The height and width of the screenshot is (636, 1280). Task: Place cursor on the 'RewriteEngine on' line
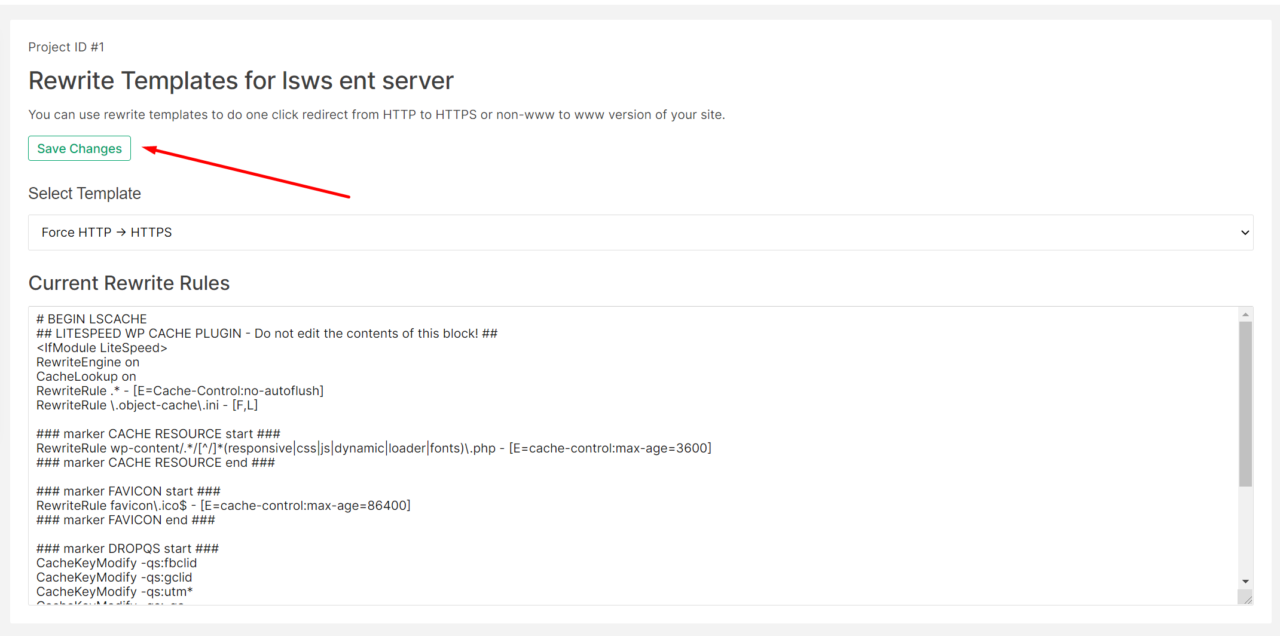tap(86, 361)
